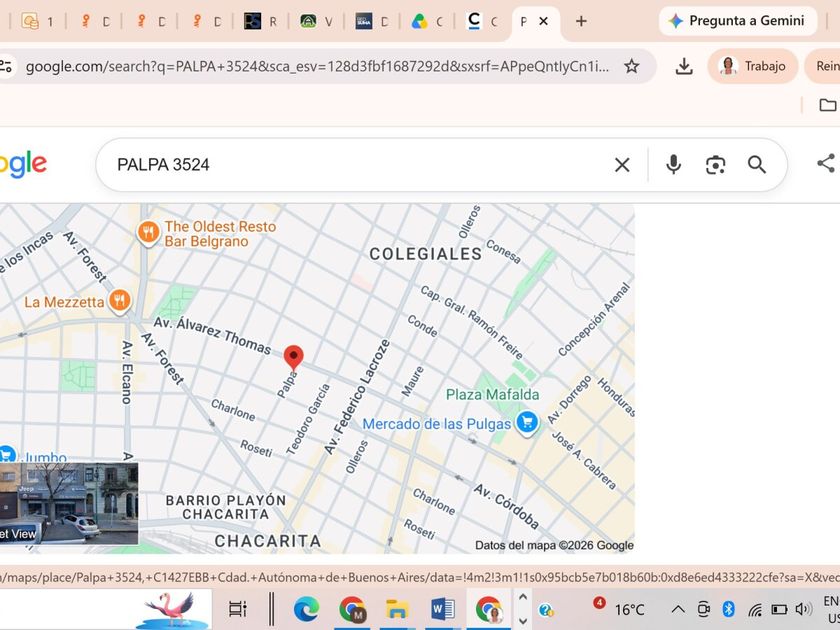Click the Av. Álvarez Thomas street label
The width and height of the screenshot is (840, 630).
pos(213,335)
